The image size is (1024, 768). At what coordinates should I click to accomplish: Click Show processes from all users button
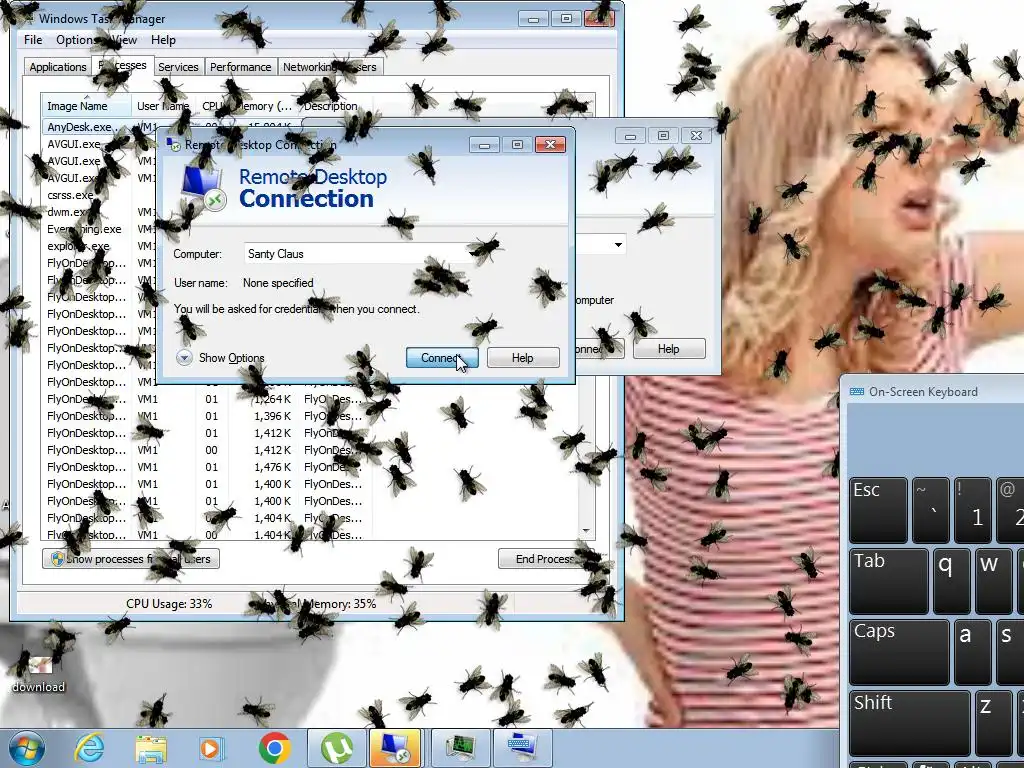point(131,559)
